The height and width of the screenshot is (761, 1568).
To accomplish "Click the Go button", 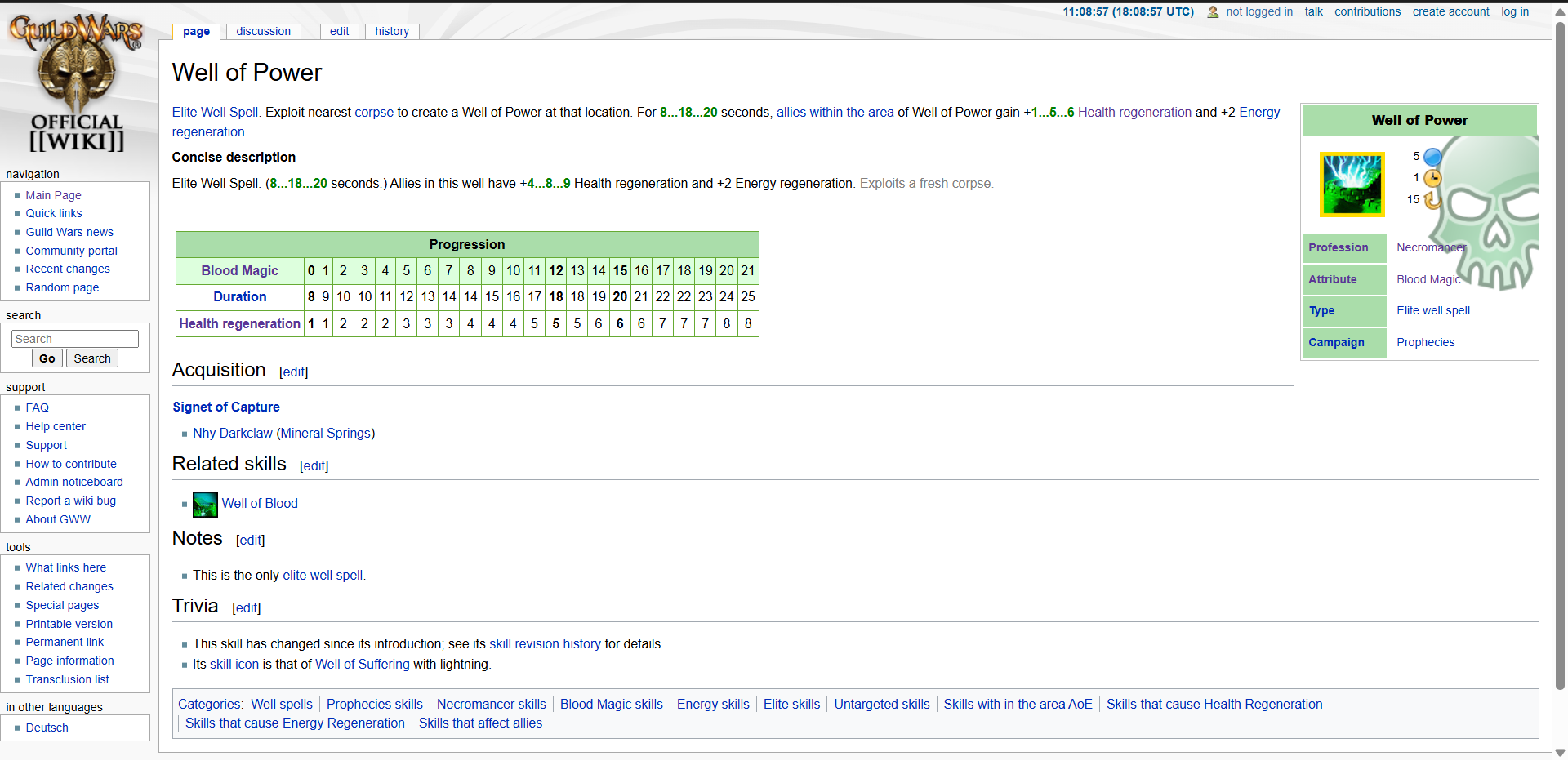I will [x=47, y=358].
